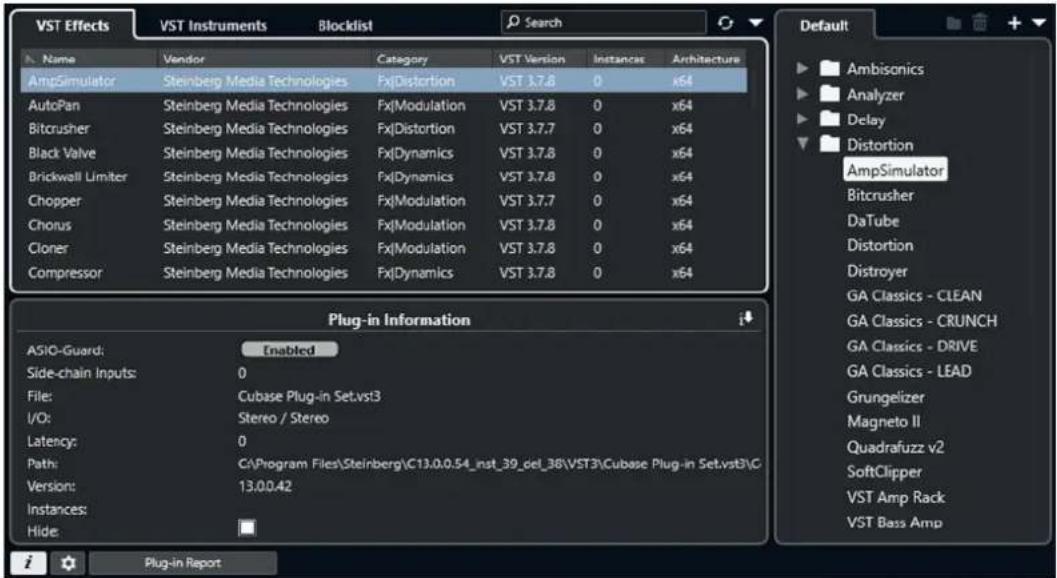Screen dimensions: 1057x578
Task: Click the new folder icon in collection panel
Action: pyautogui.click(x=954, y=24)
